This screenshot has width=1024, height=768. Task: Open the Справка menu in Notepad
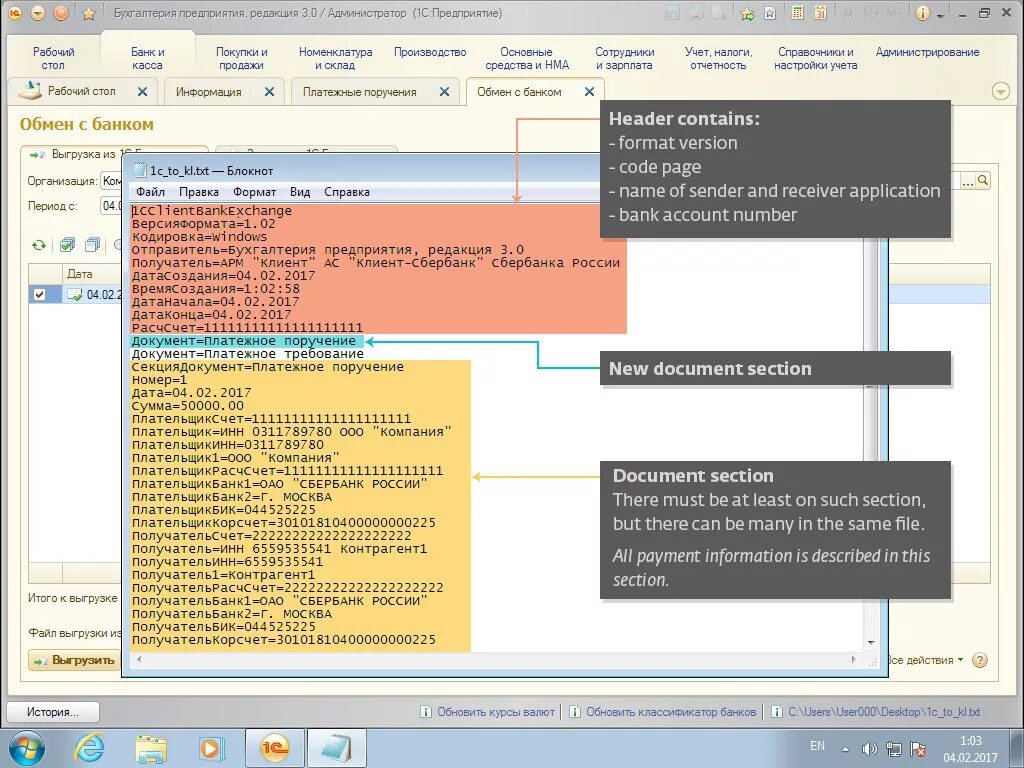(x=347, y=192)
